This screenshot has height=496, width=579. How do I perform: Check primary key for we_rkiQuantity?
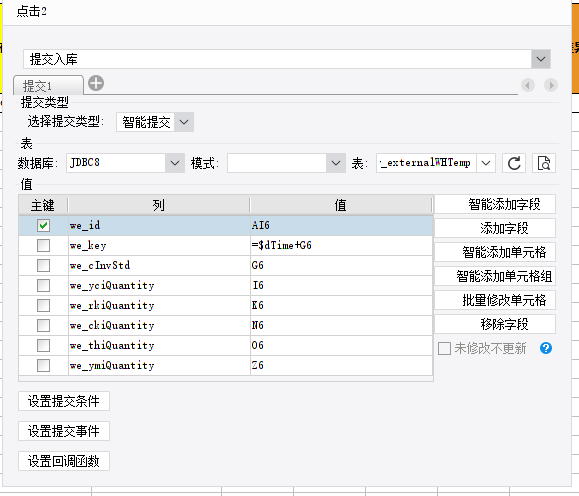(x=44, y=305)
